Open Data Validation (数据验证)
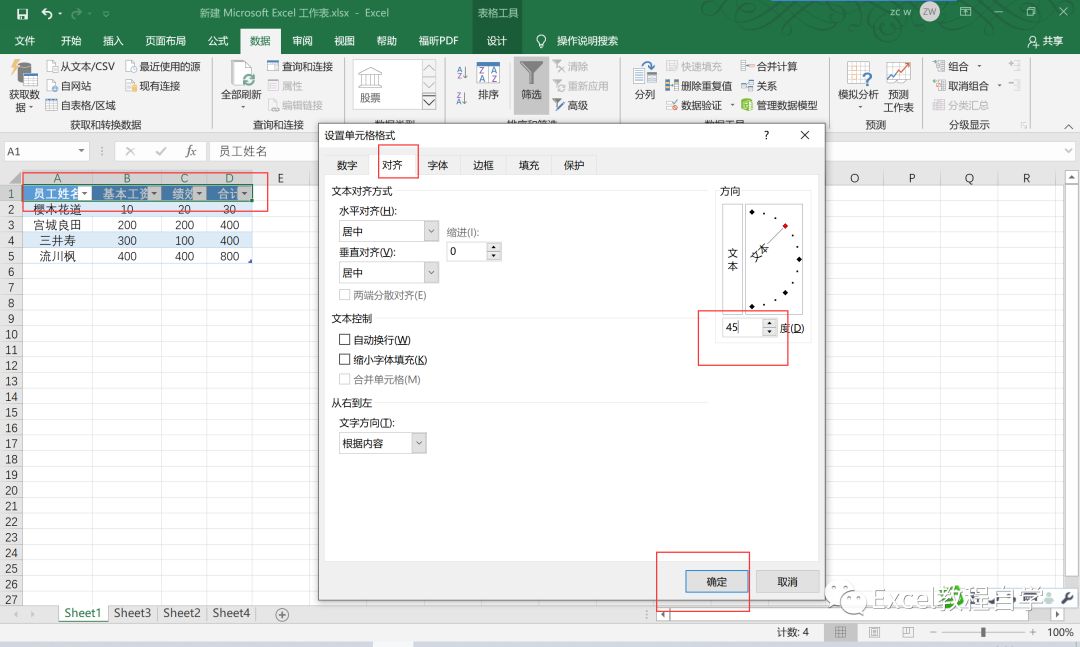 [694, 105]
